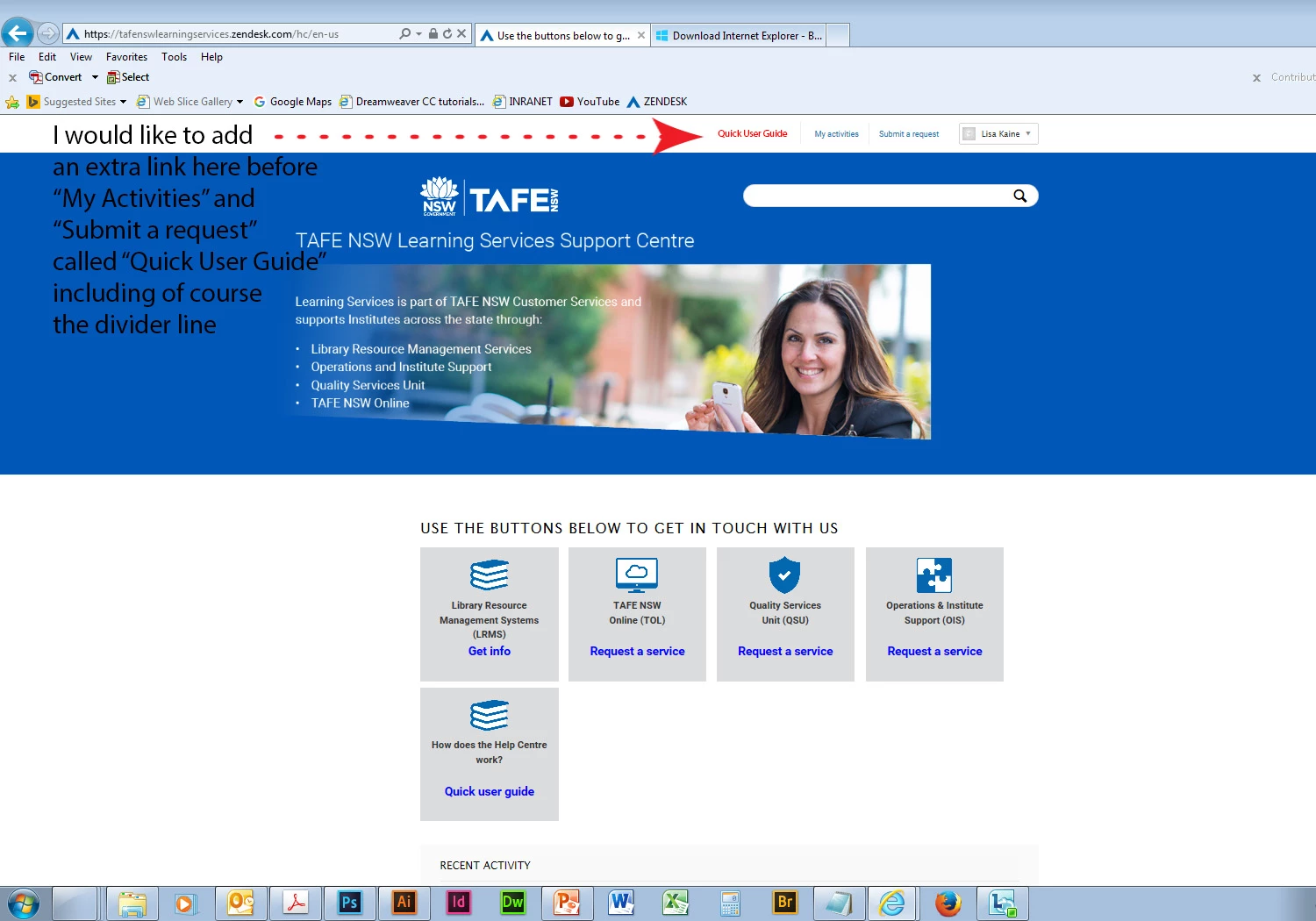
Task: Open Adobe Acrobat from the taskbar
Action: tap(296, 903)
